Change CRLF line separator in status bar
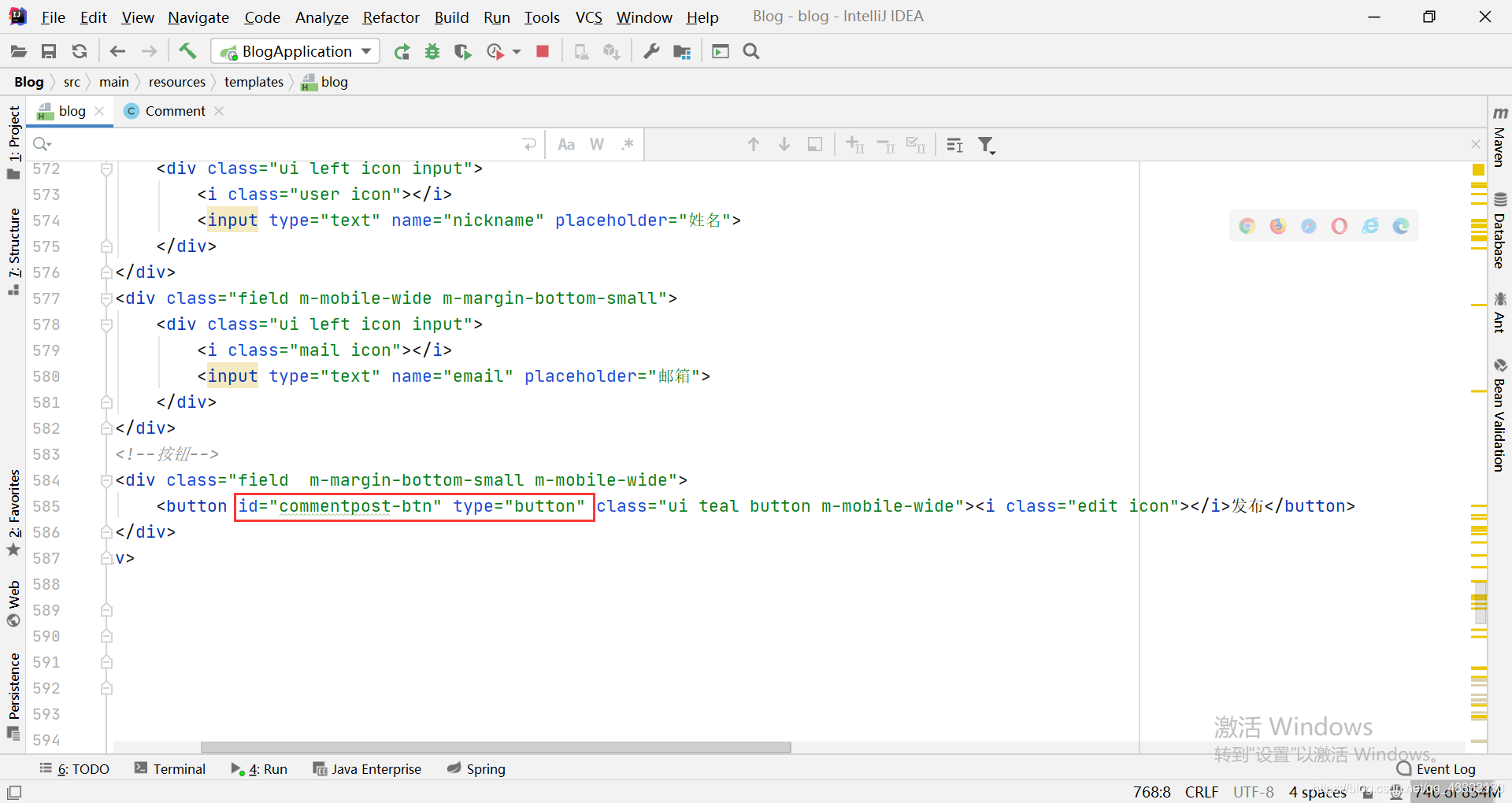The image size is (1512, 803). tap(1202, 792)
